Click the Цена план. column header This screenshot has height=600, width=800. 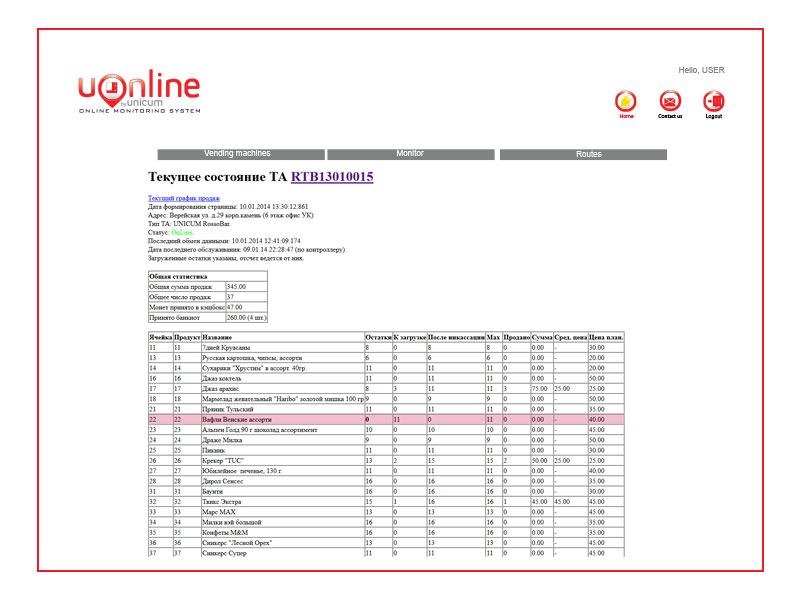coord(606,338)
